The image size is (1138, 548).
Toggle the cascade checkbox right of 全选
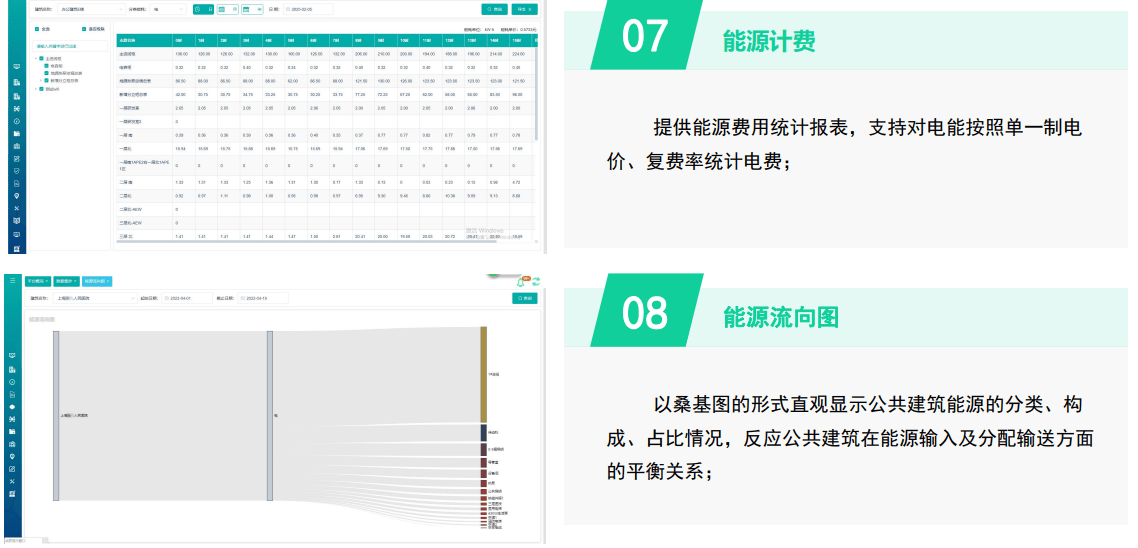pyautogui.click(x=84, y=29)
